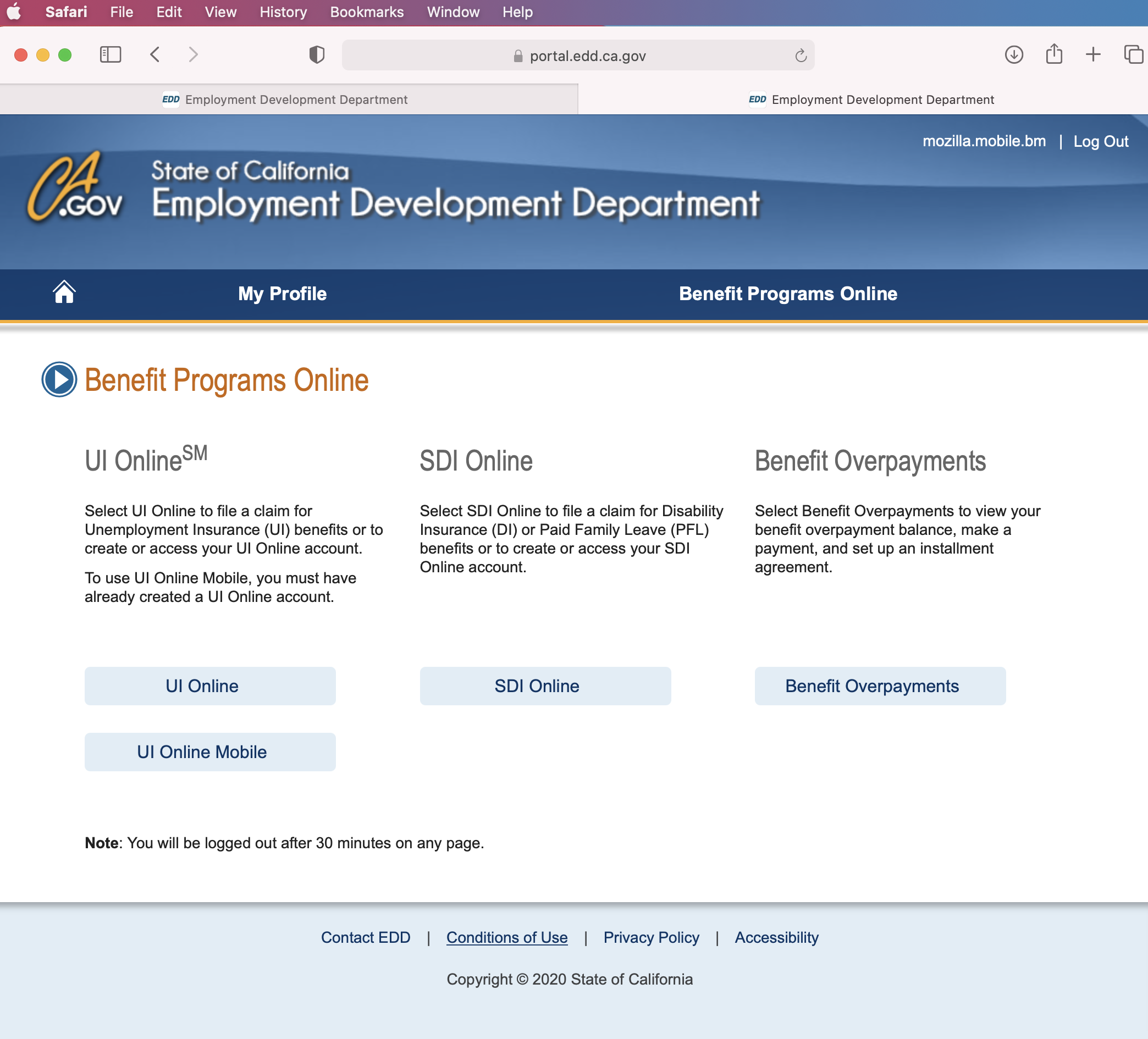Viewport: 1148px width, 1039px height.
Task: Open the Help menu
Action: [517, 12]
